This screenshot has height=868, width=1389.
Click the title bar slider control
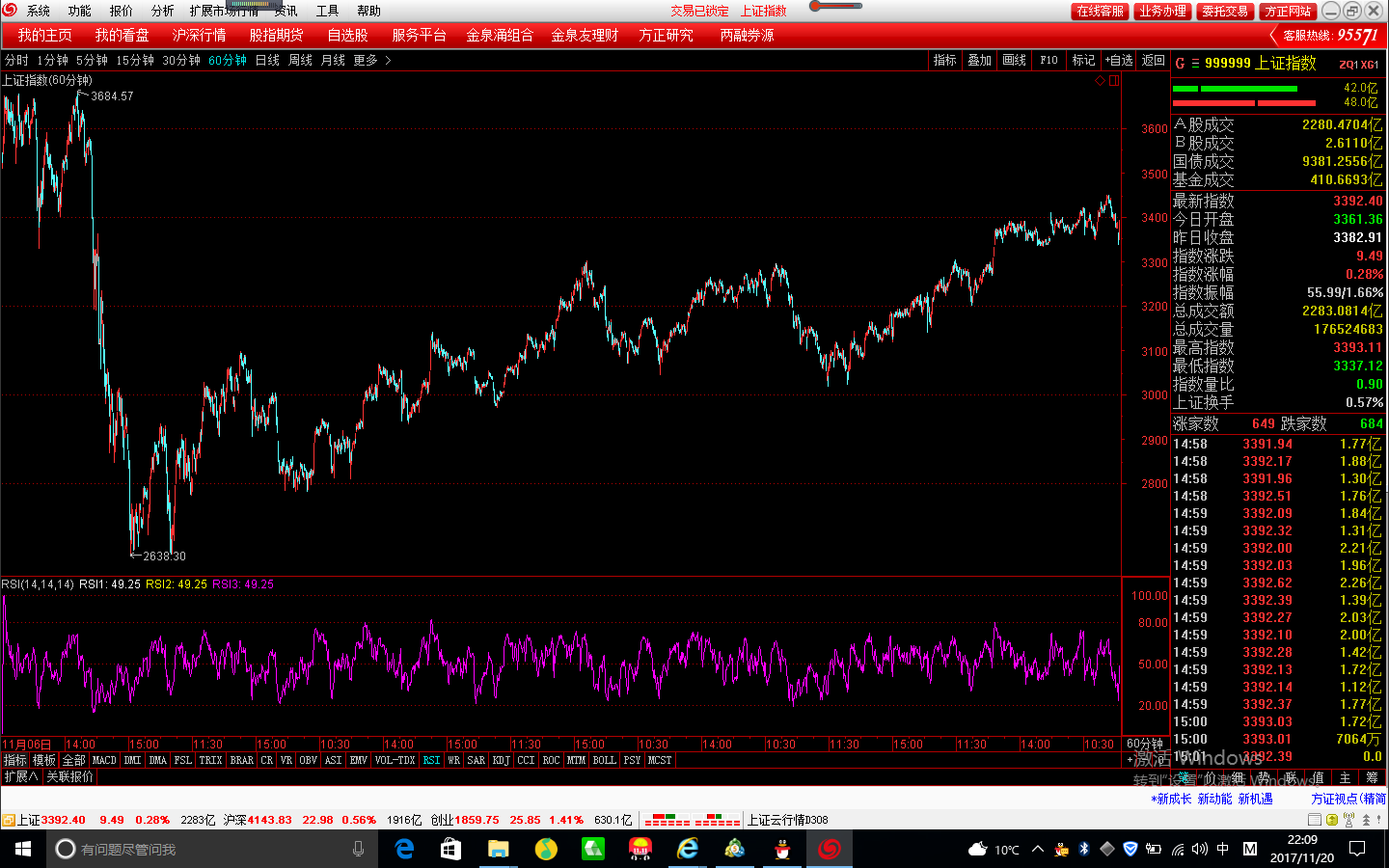(x=835, y=6)
